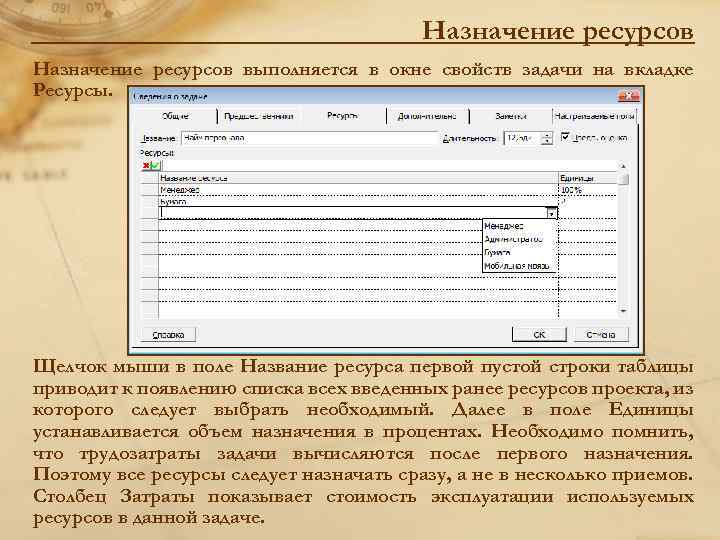Click the Длительность duration field
The width and height of the screenshot is (720, 540).
point(522,138)
